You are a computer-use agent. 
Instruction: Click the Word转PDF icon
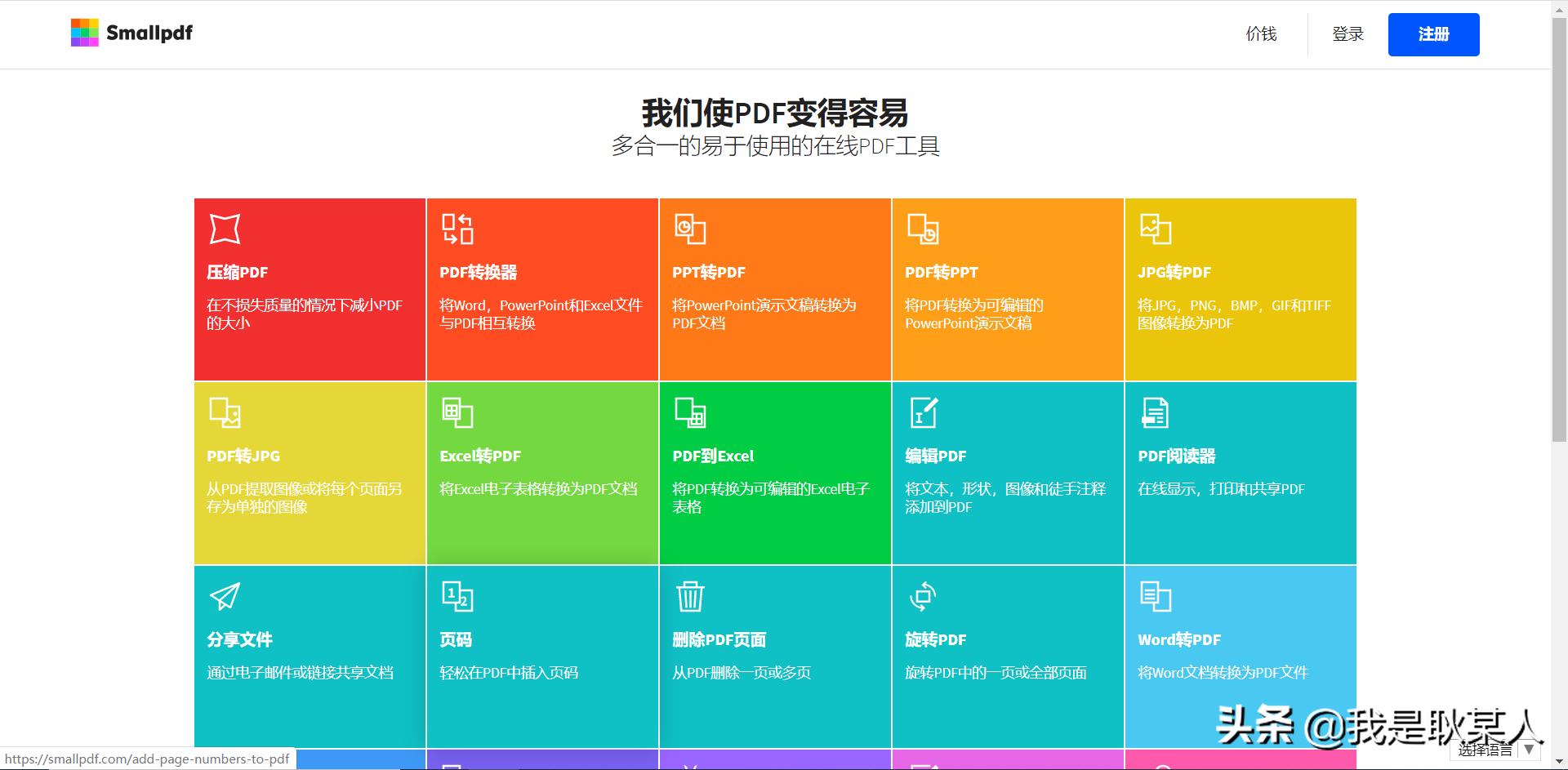(1156, 596)
